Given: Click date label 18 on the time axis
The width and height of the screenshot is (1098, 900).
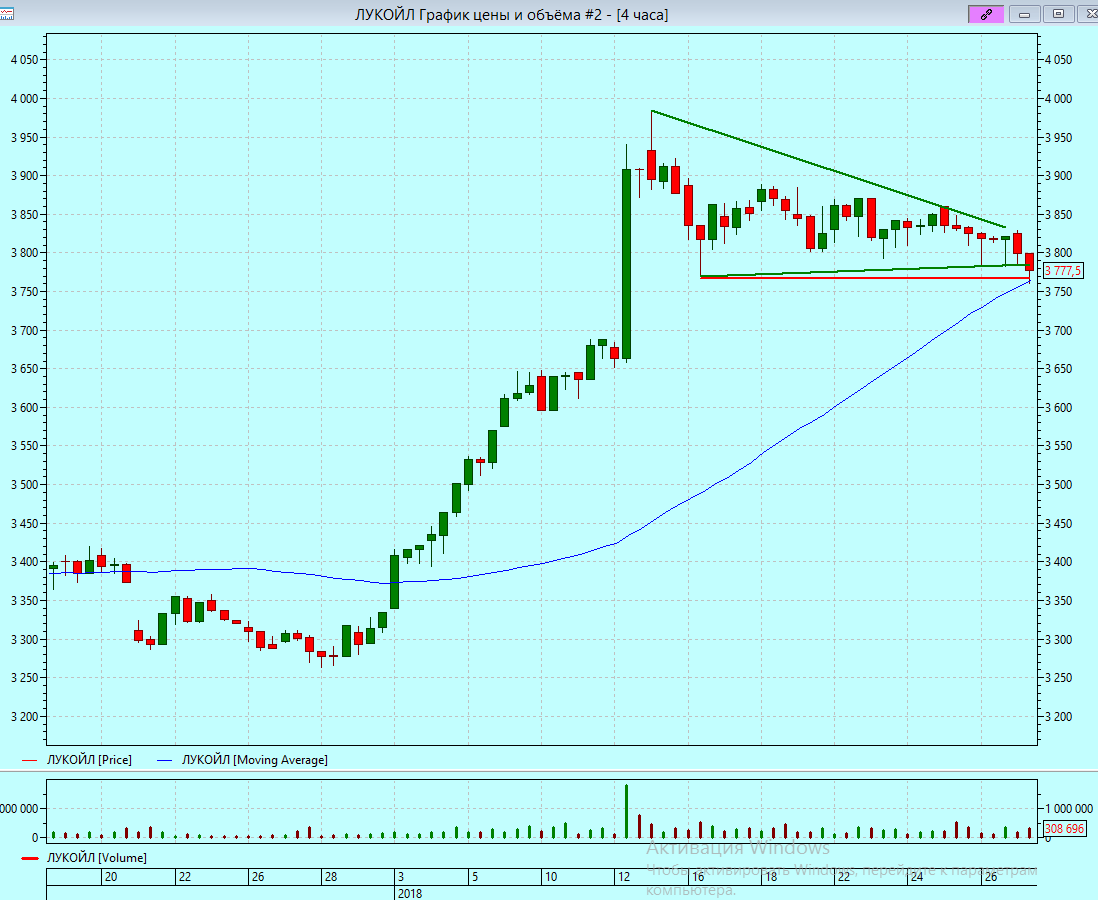Looking at the screenshot, I should click(771, 877).
